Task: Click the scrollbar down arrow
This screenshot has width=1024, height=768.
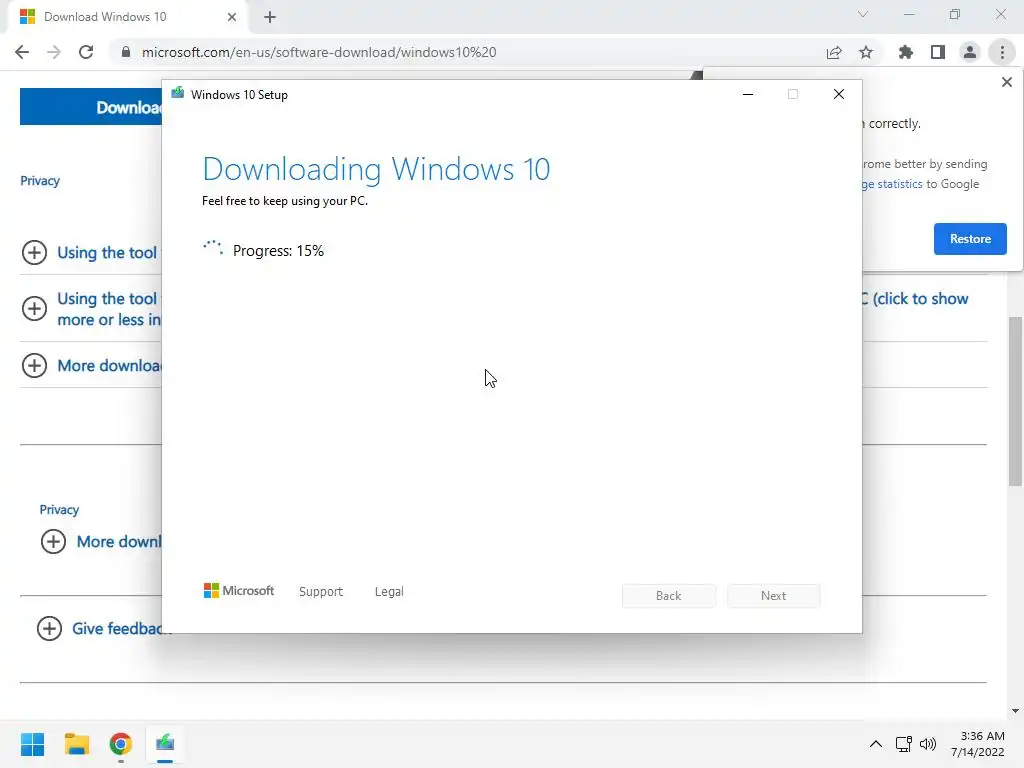Action: [x=1015, y=711]
